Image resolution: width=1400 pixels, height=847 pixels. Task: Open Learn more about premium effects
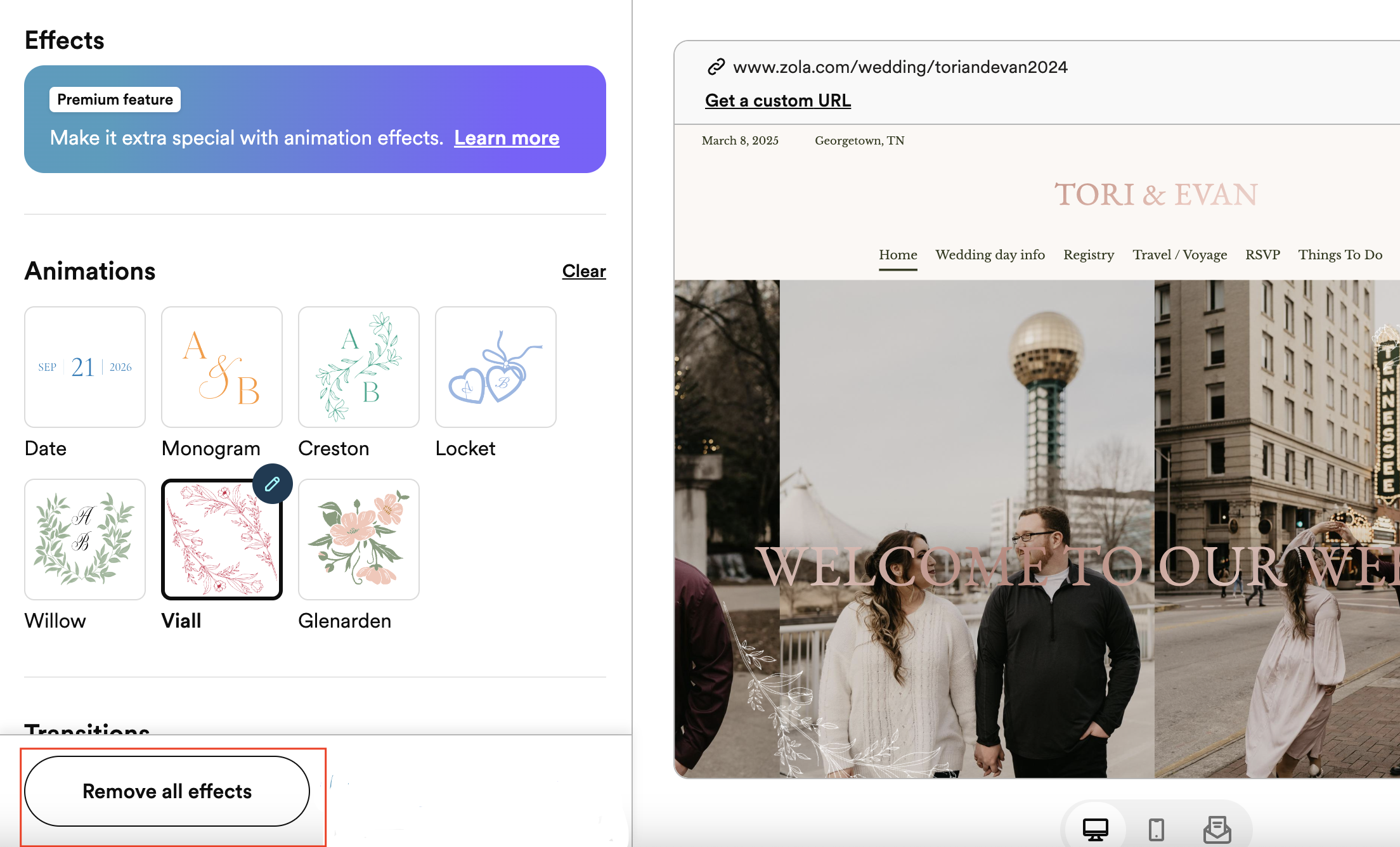tap(507, 138)
